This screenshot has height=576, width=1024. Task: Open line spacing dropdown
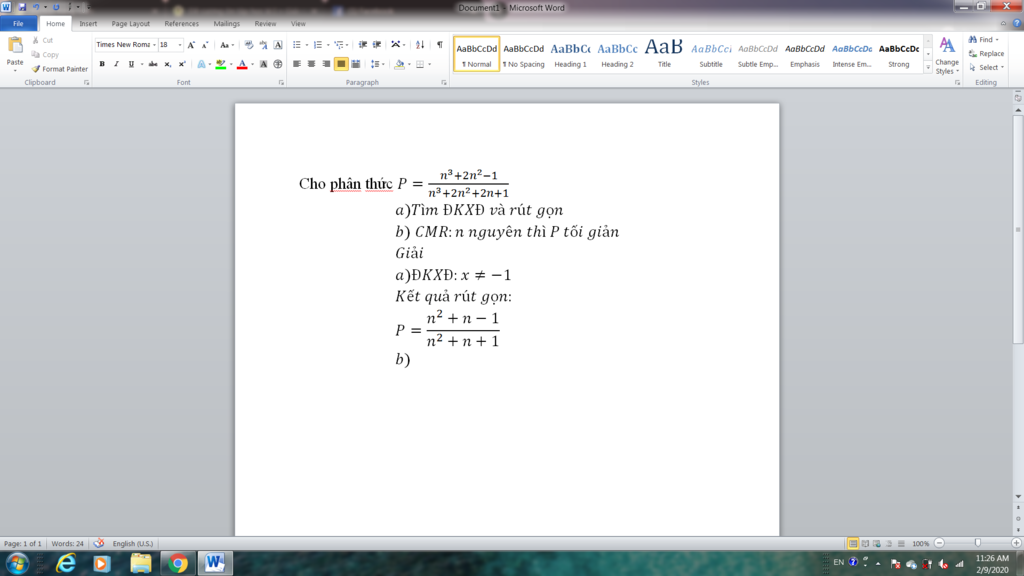coord(377,64)
